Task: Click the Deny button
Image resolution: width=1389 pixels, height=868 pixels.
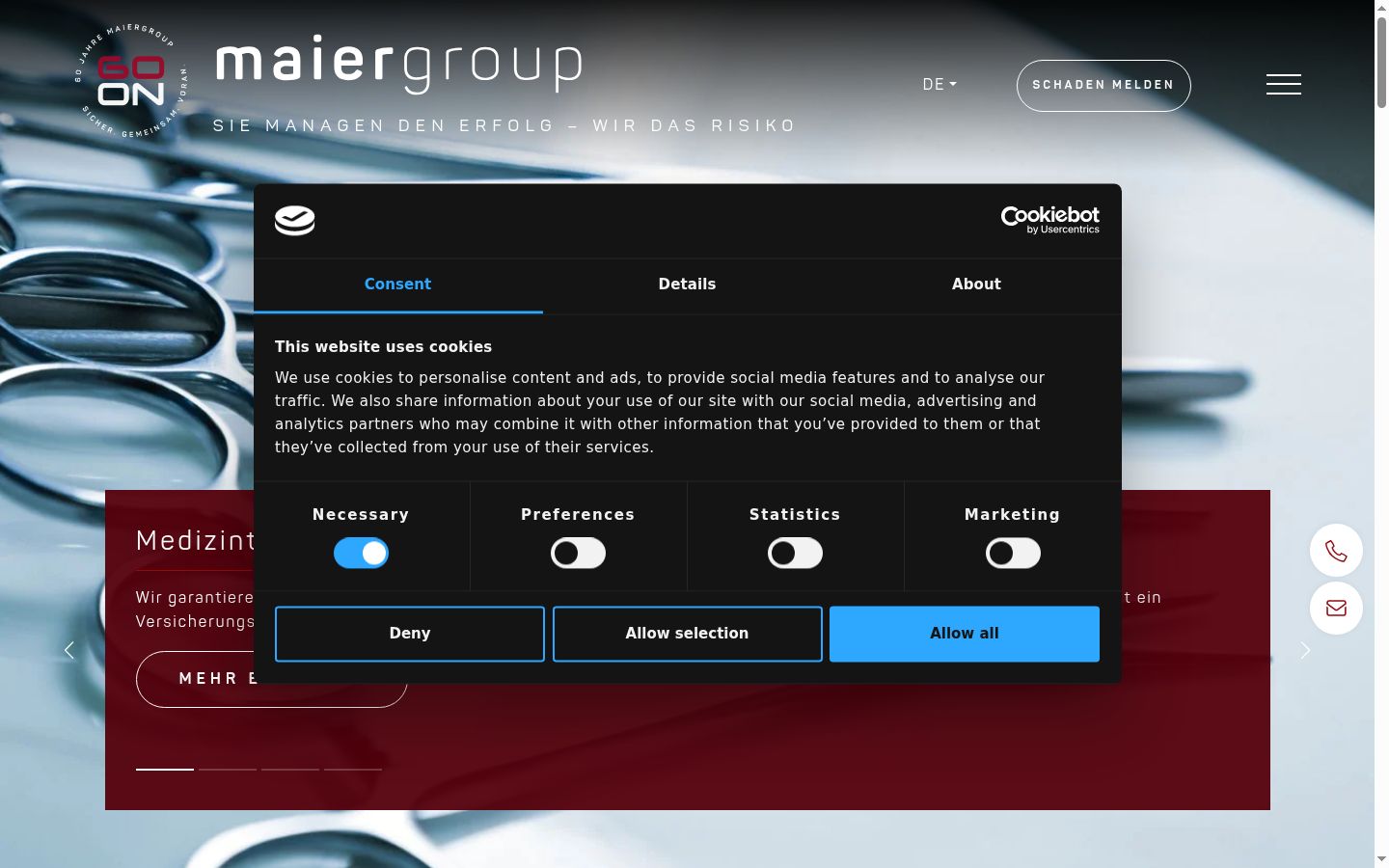Action: 410,634
